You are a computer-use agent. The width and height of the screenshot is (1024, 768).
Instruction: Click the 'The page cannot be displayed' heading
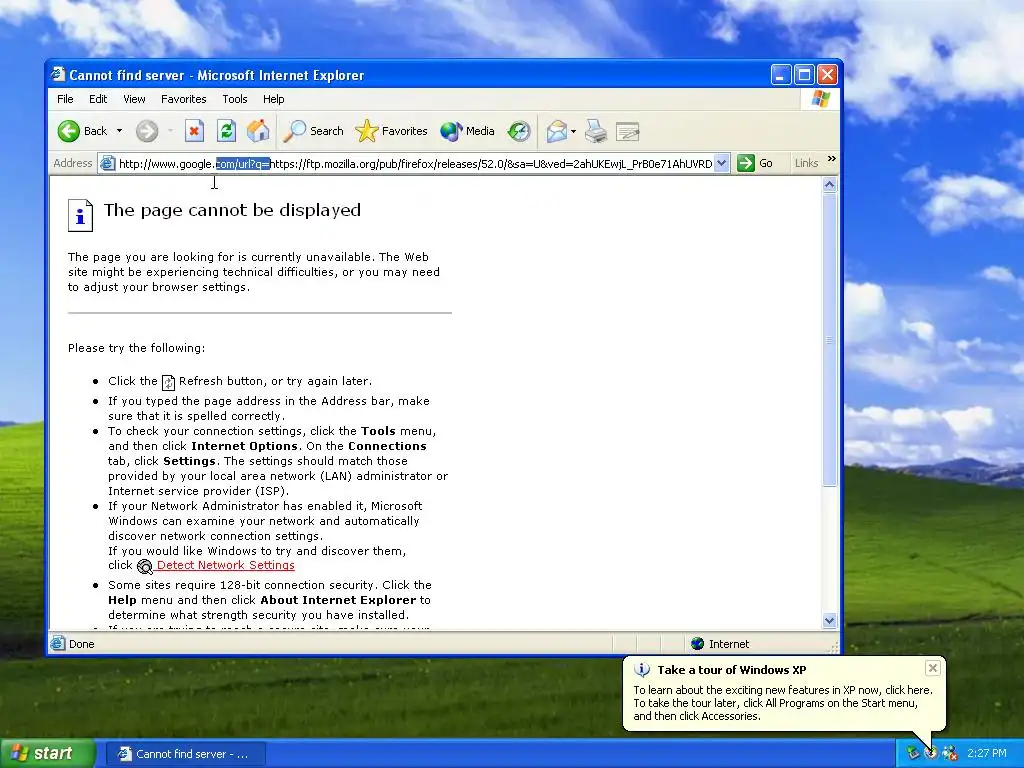click(232, 210)
